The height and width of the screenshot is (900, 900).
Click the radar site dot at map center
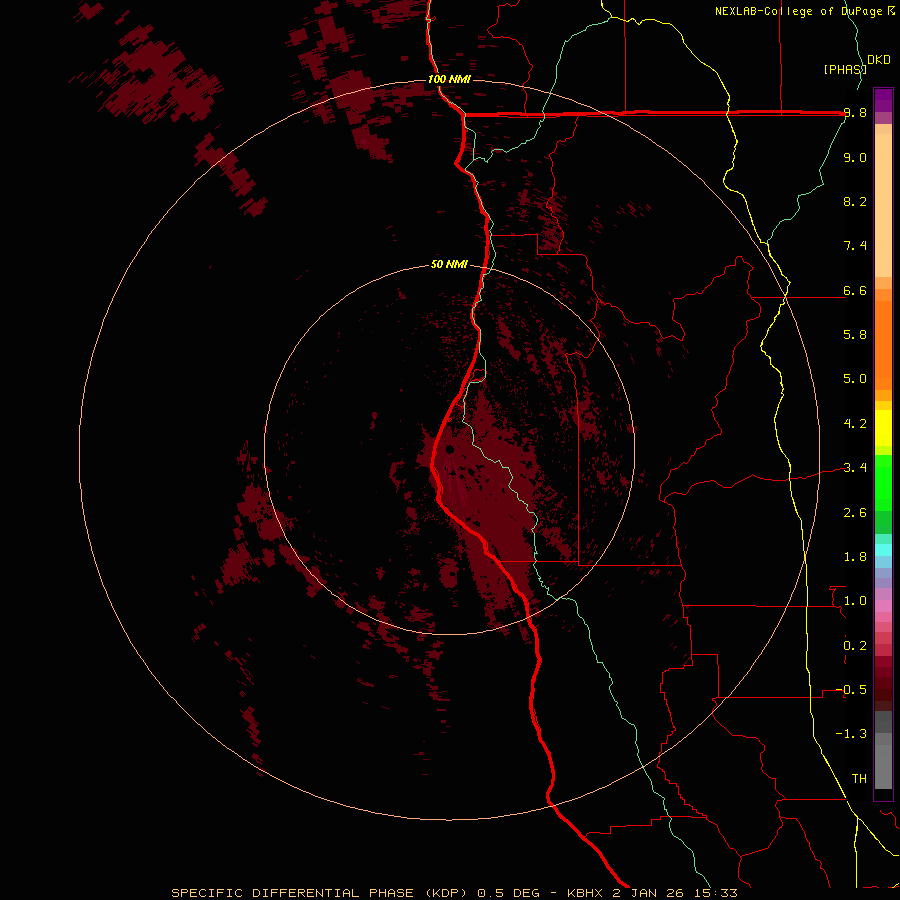click(x=450, y=449)
